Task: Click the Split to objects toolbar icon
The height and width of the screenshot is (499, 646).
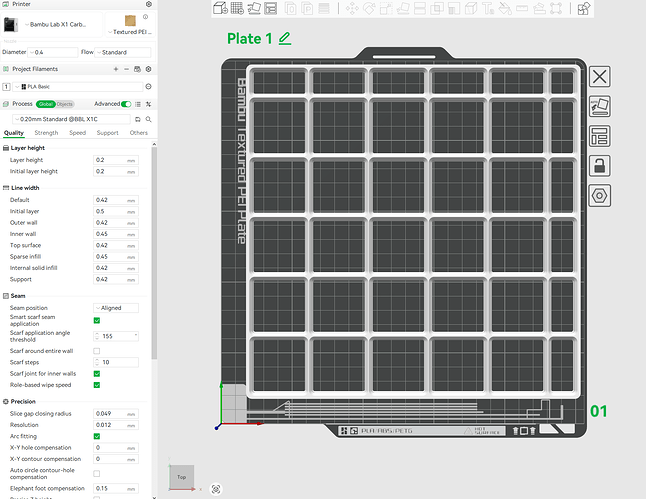Action: tap(290, 8)
